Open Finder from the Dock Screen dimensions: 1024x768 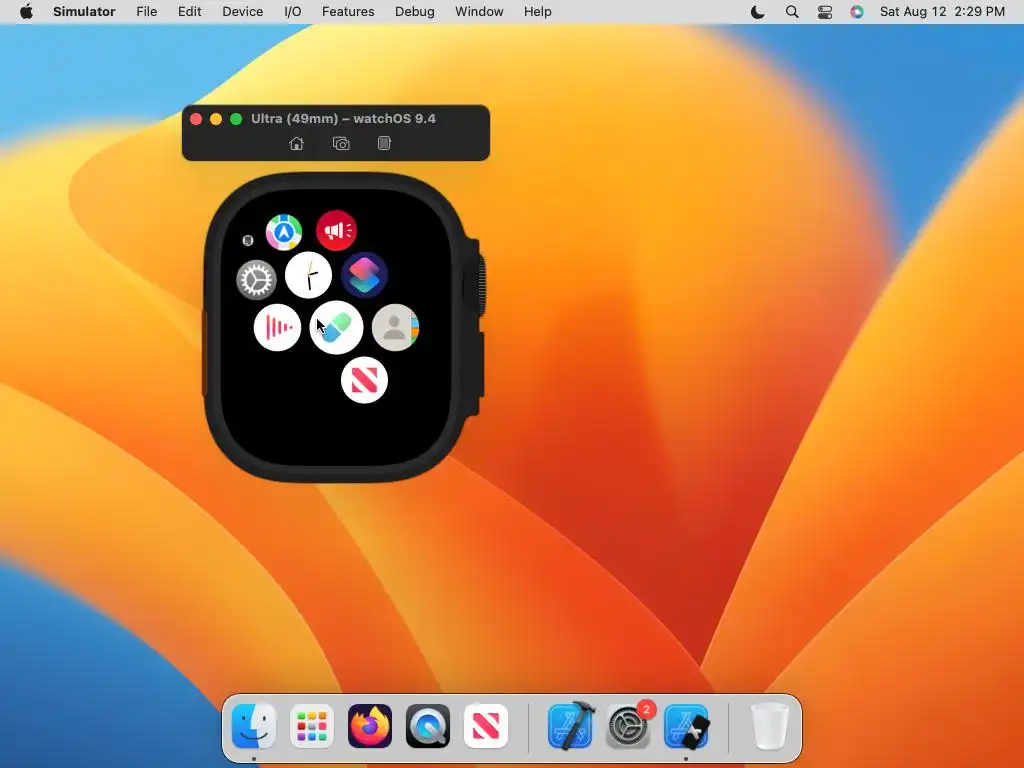(254, 726)
